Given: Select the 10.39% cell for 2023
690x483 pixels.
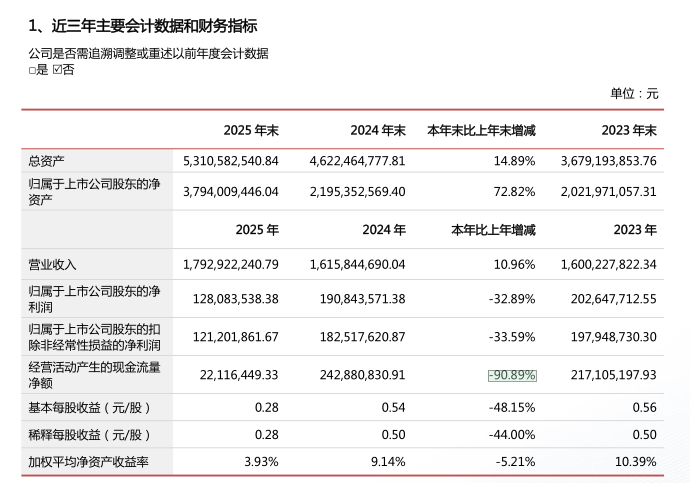Looking at the screenshot, I should [636, 461].
